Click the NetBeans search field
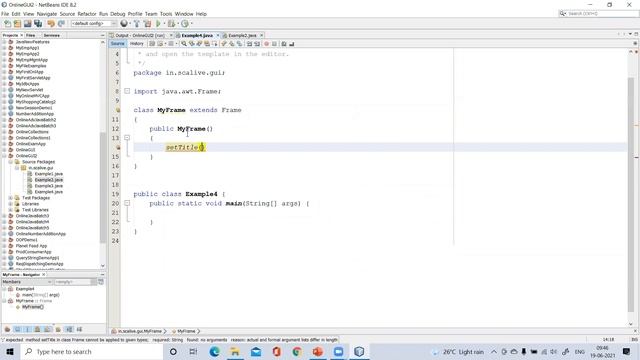The height and width of the screenshot is (360, 640). (598, 14)
